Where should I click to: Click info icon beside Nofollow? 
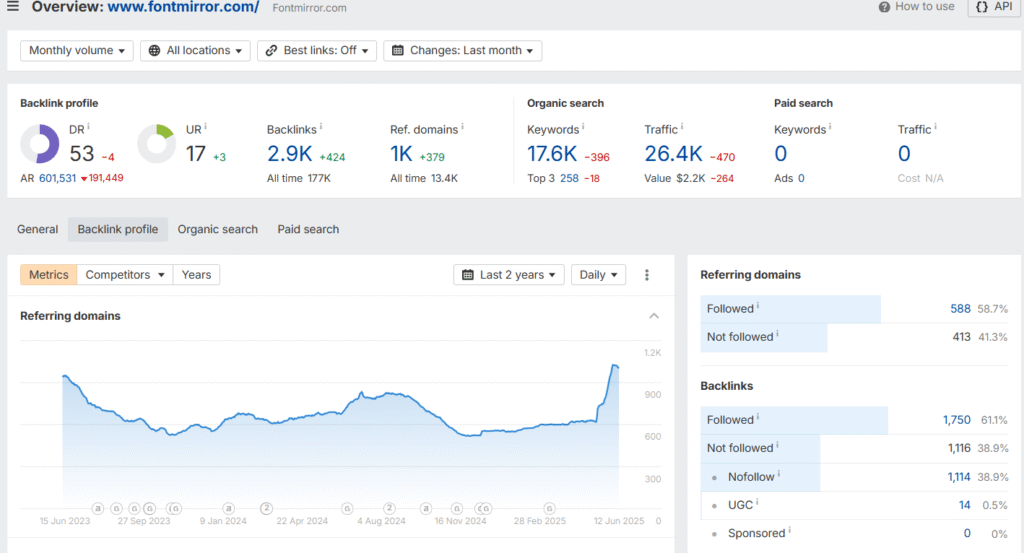[x=778, y=474]
